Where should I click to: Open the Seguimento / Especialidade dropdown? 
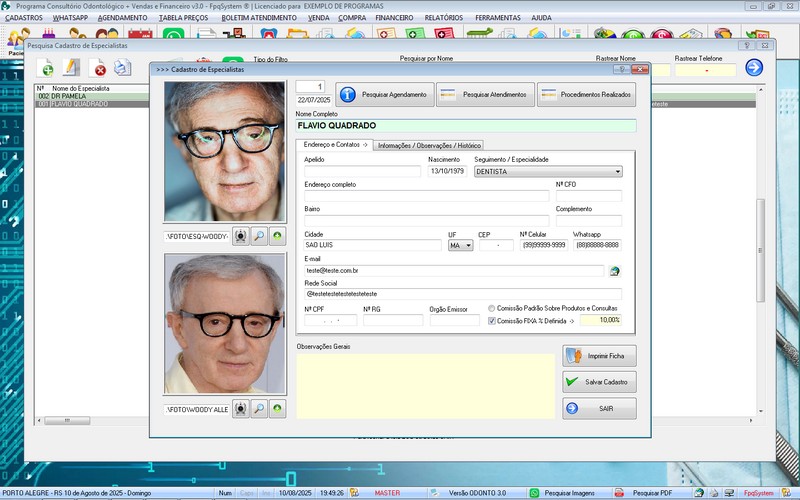[x=617, y=172]
